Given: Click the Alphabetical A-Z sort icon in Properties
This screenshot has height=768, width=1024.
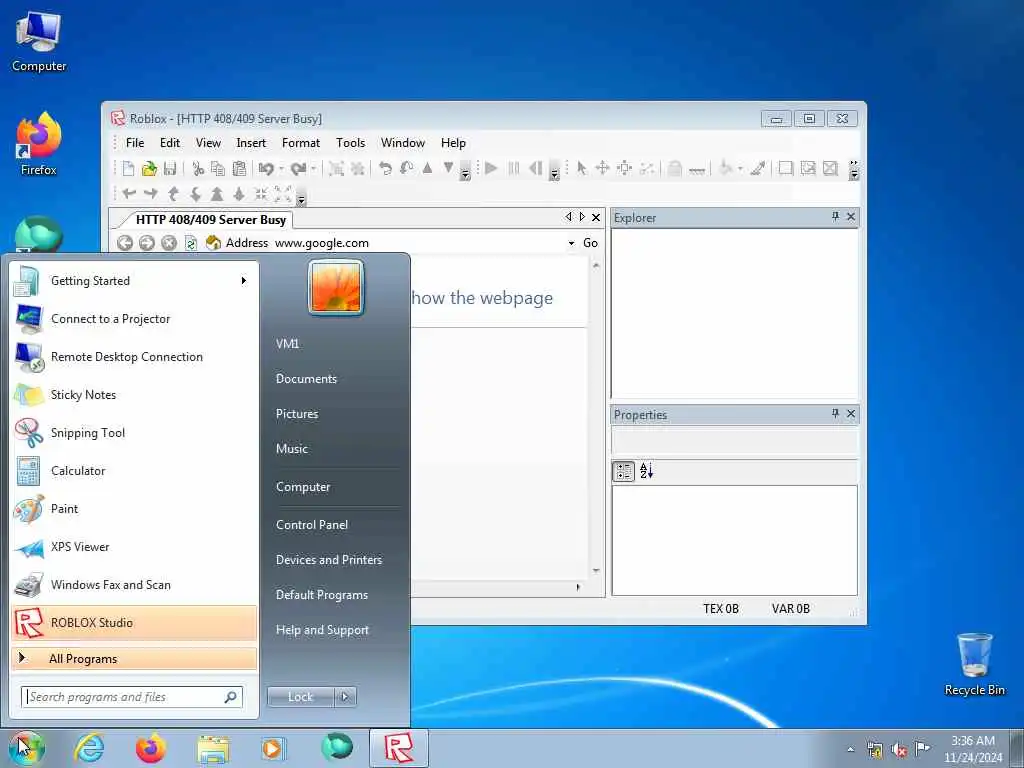Looking at the screenshot, I should tap(647, 471).
